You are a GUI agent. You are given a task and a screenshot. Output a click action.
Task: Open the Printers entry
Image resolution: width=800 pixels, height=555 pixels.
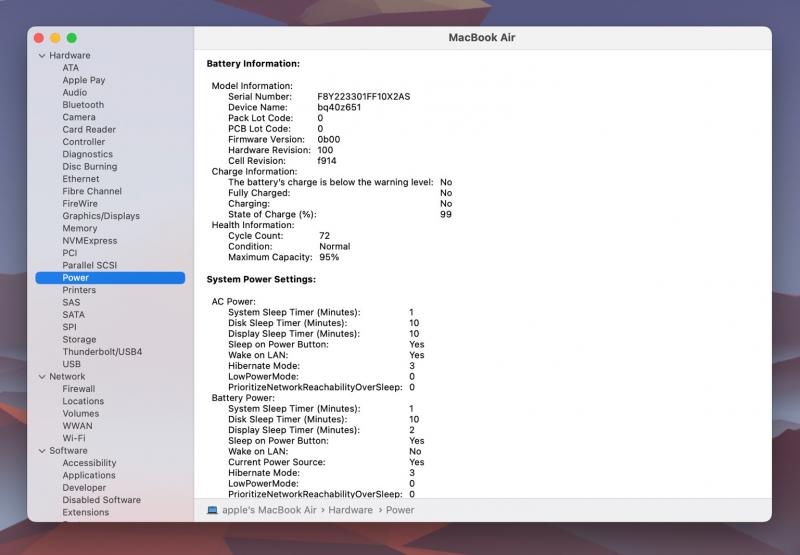tap(79, 290)
